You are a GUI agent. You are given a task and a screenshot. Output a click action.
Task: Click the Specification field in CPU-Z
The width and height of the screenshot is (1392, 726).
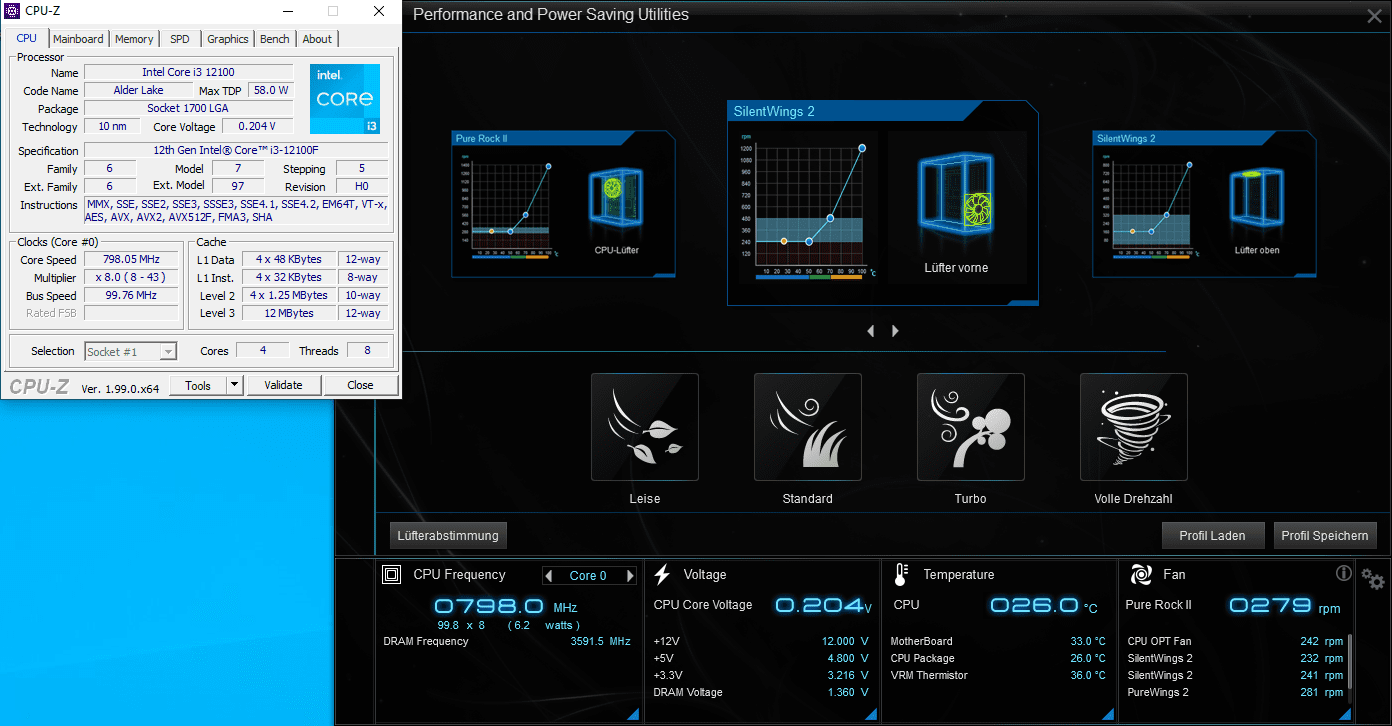pos(236,150)
